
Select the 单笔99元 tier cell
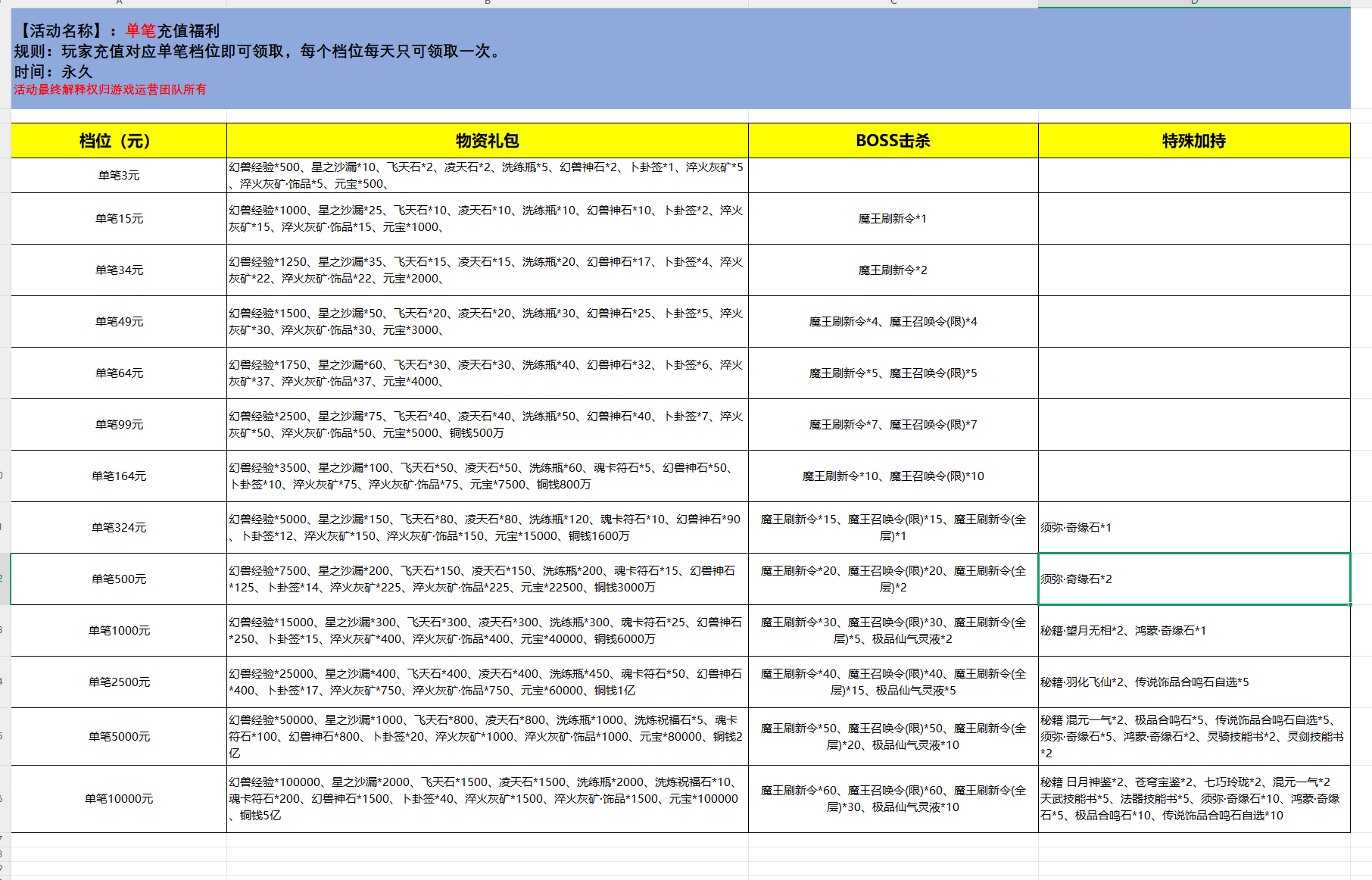[119, 425]
